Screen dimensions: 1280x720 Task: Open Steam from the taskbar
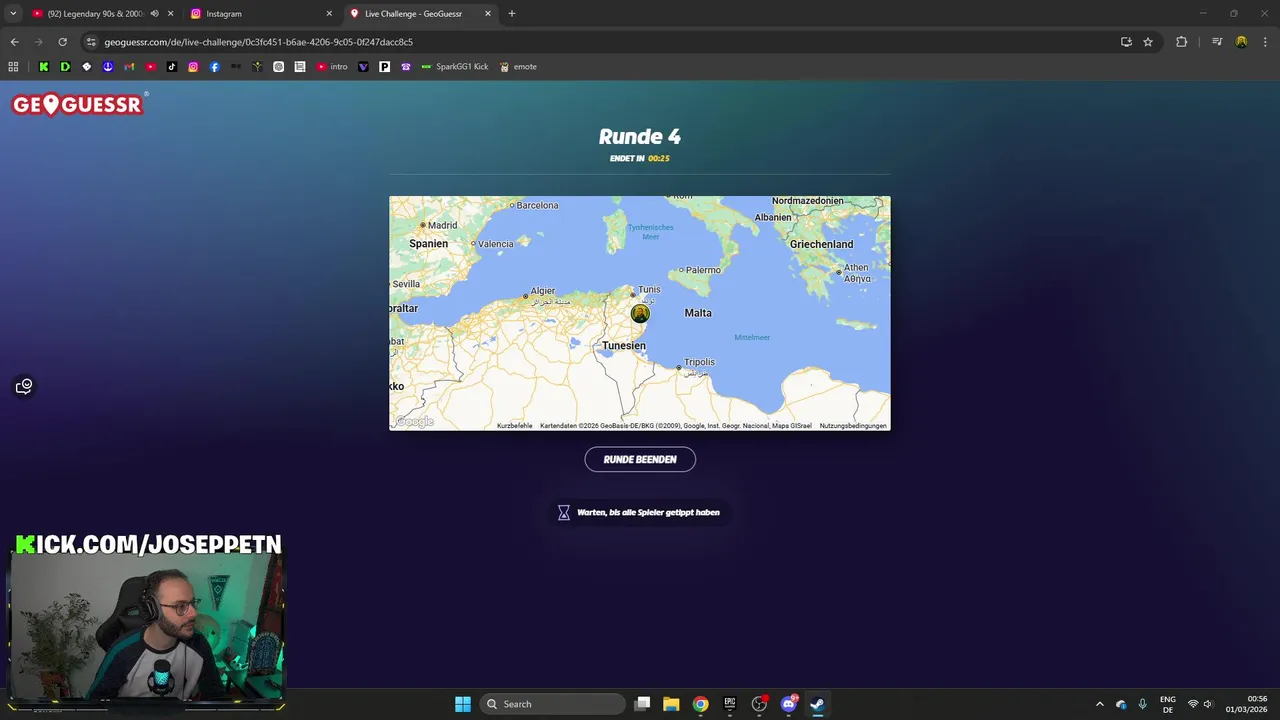(817, 704)
